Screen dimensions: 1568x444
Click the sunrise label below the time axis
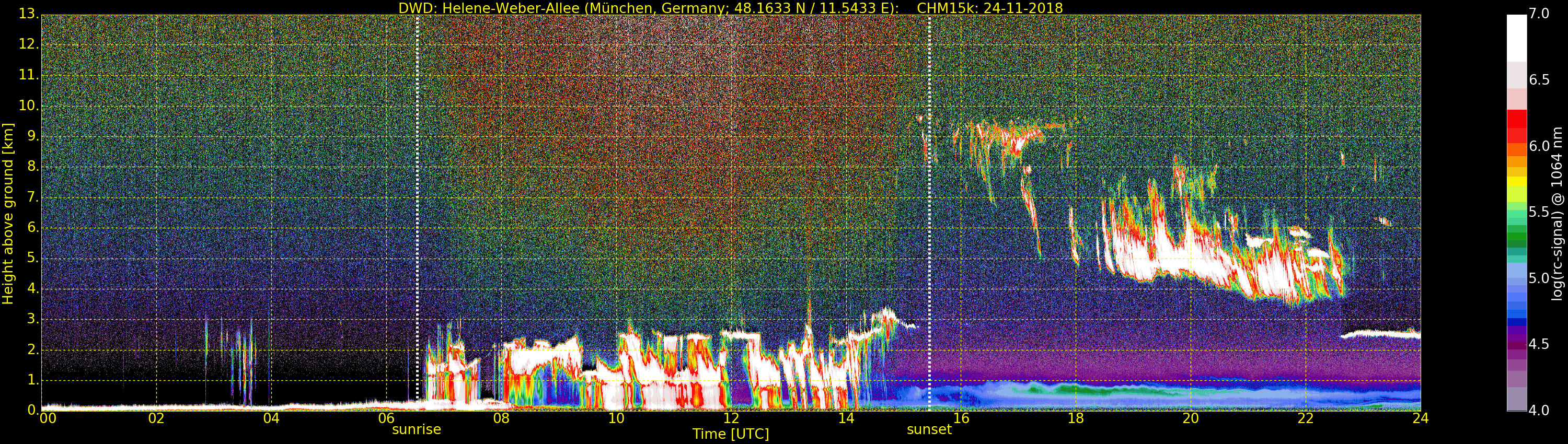pos(417,429)
